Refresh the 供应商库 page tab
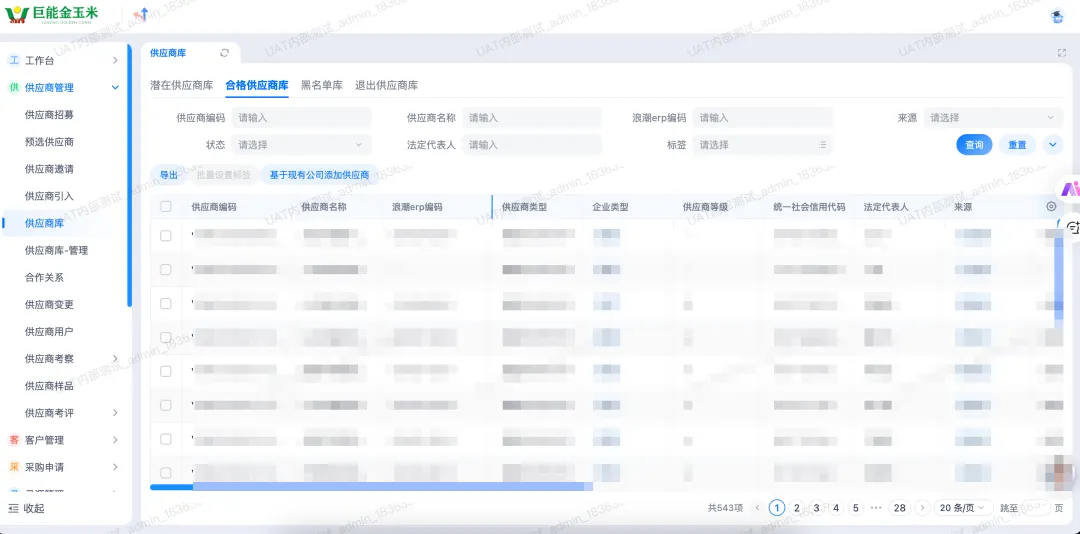1080x534 pixels. [x=225, y=53]
